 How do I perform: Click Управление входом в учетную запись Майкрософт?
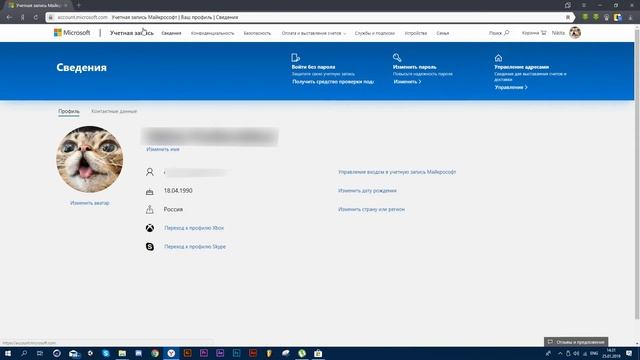coord(397,172)
